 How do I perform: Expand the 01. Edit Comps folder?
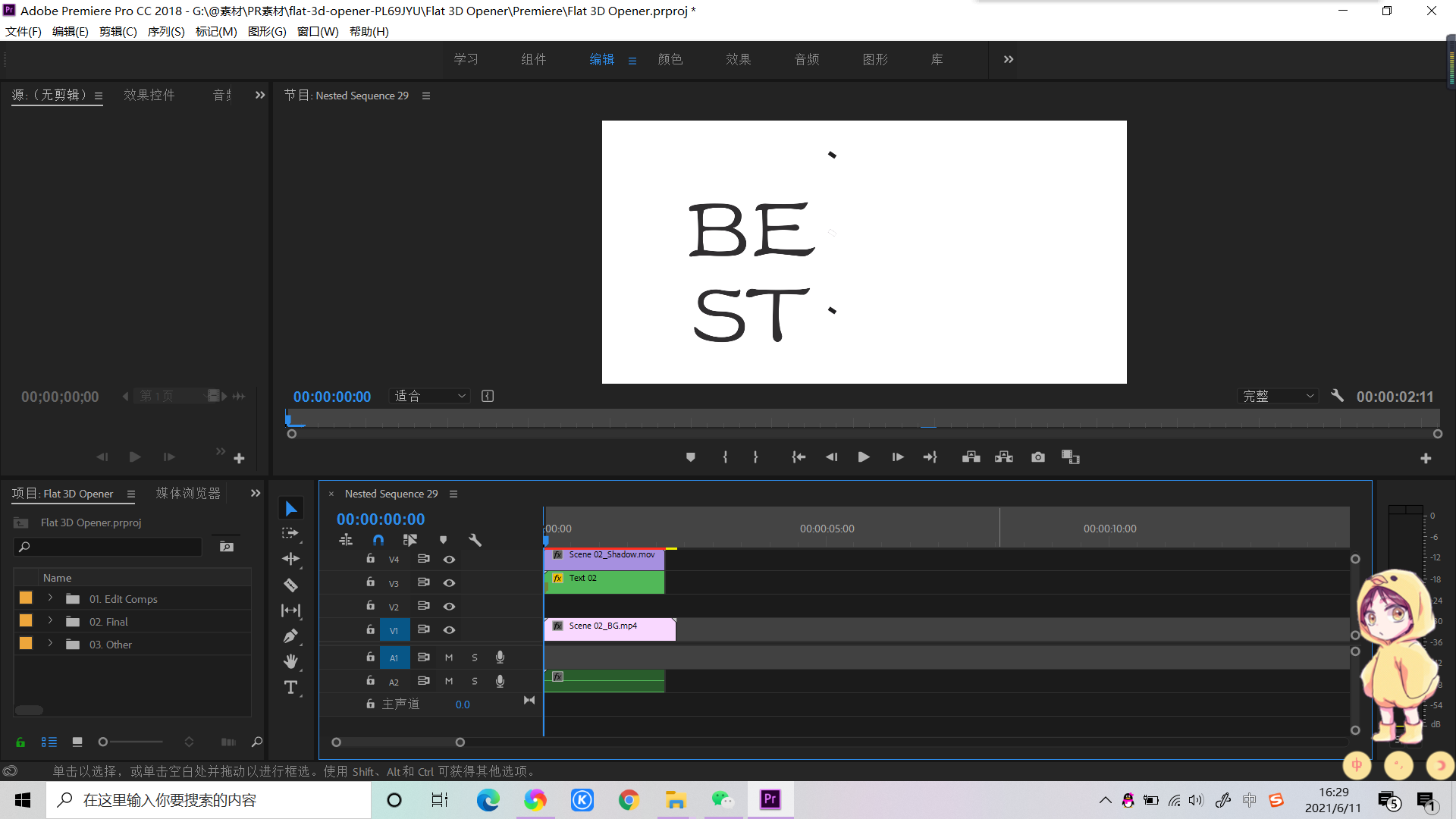tap(51, 598)
